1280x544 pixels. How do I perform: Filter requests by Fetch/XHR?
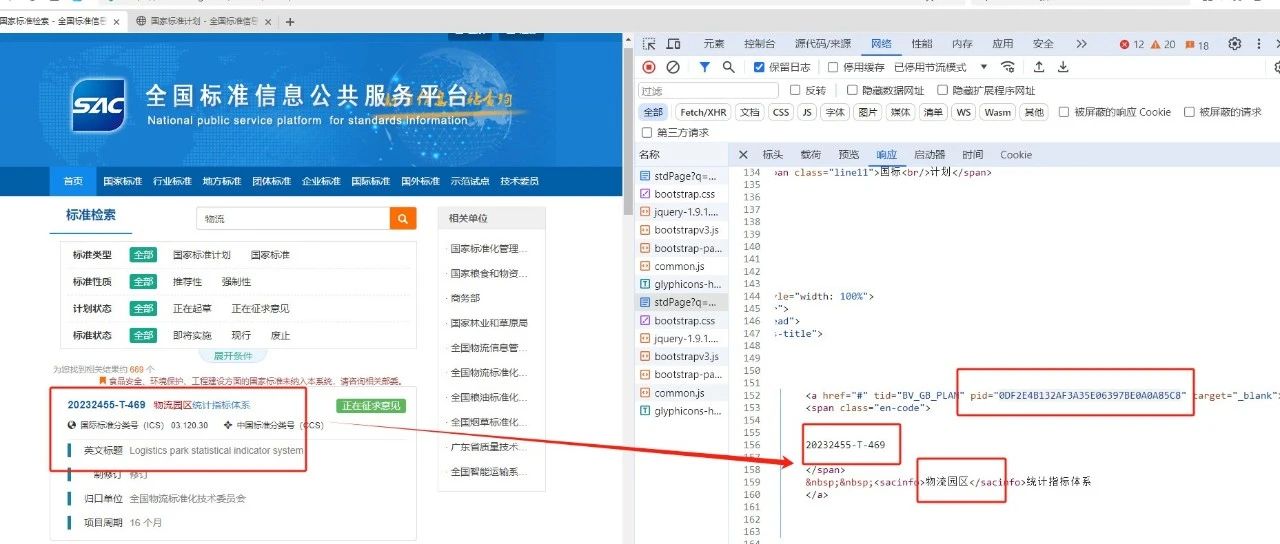pos(704,112)
